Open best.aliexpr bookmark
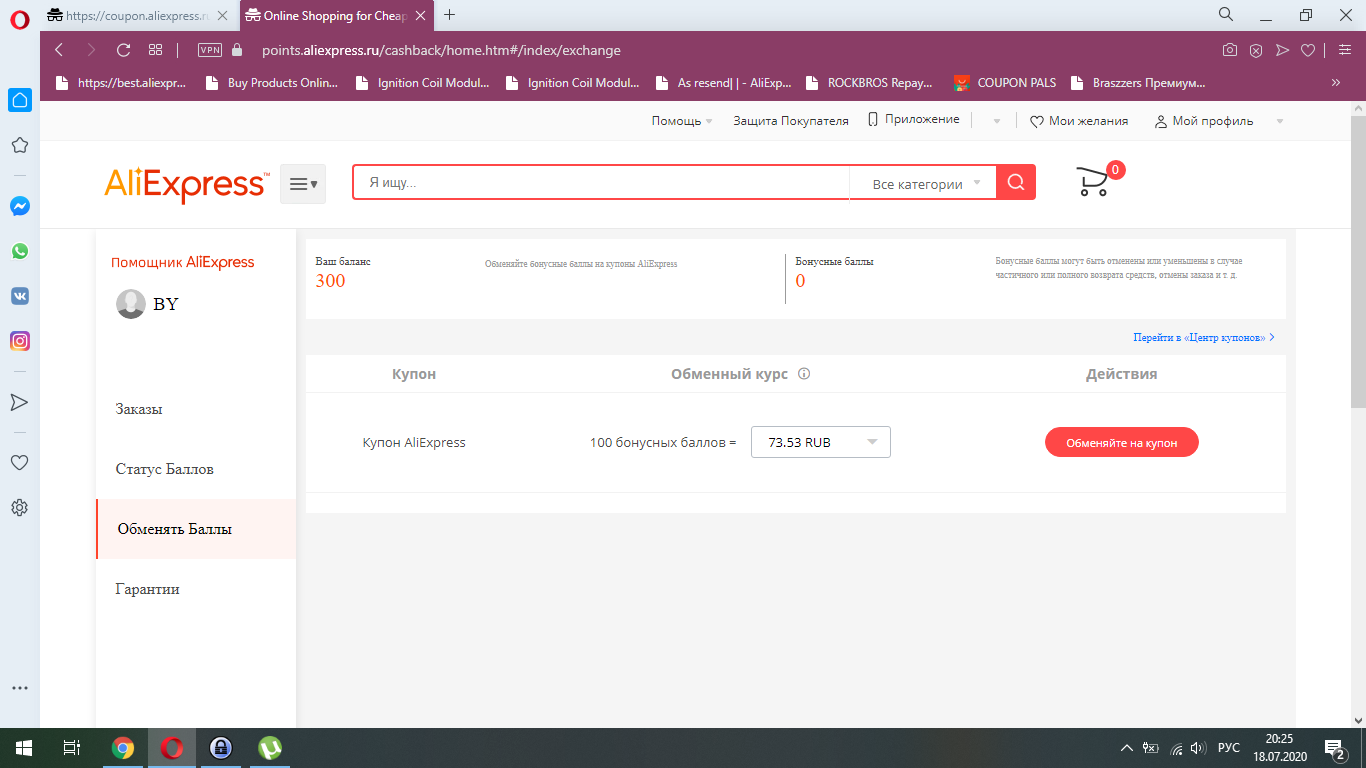 [121, 83]
